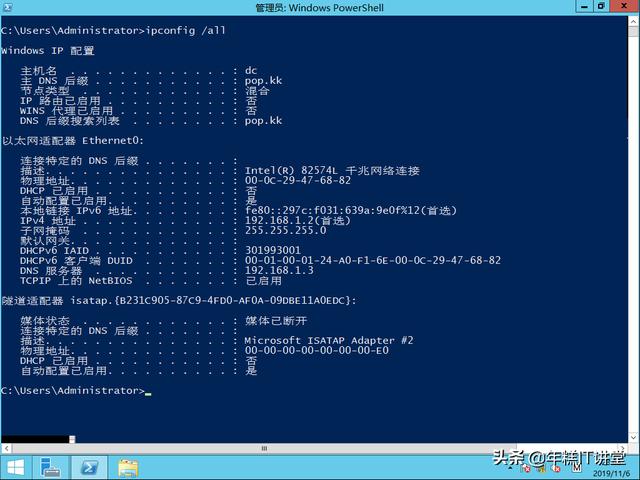This screenshot has width=640, height=480.
Task: Open the Start menu on the taskbar
Action: click(x=16, y=468)
